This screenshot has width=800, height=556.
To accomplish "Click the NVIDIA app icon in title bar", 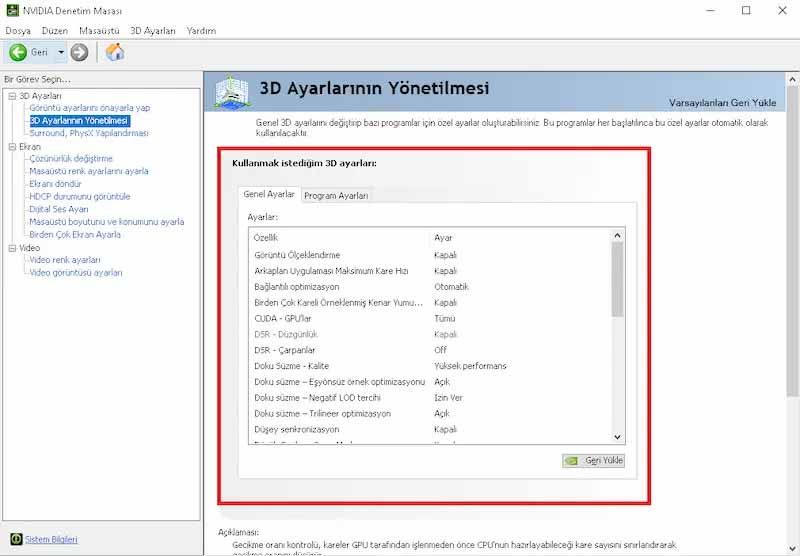I will point(12,10).
